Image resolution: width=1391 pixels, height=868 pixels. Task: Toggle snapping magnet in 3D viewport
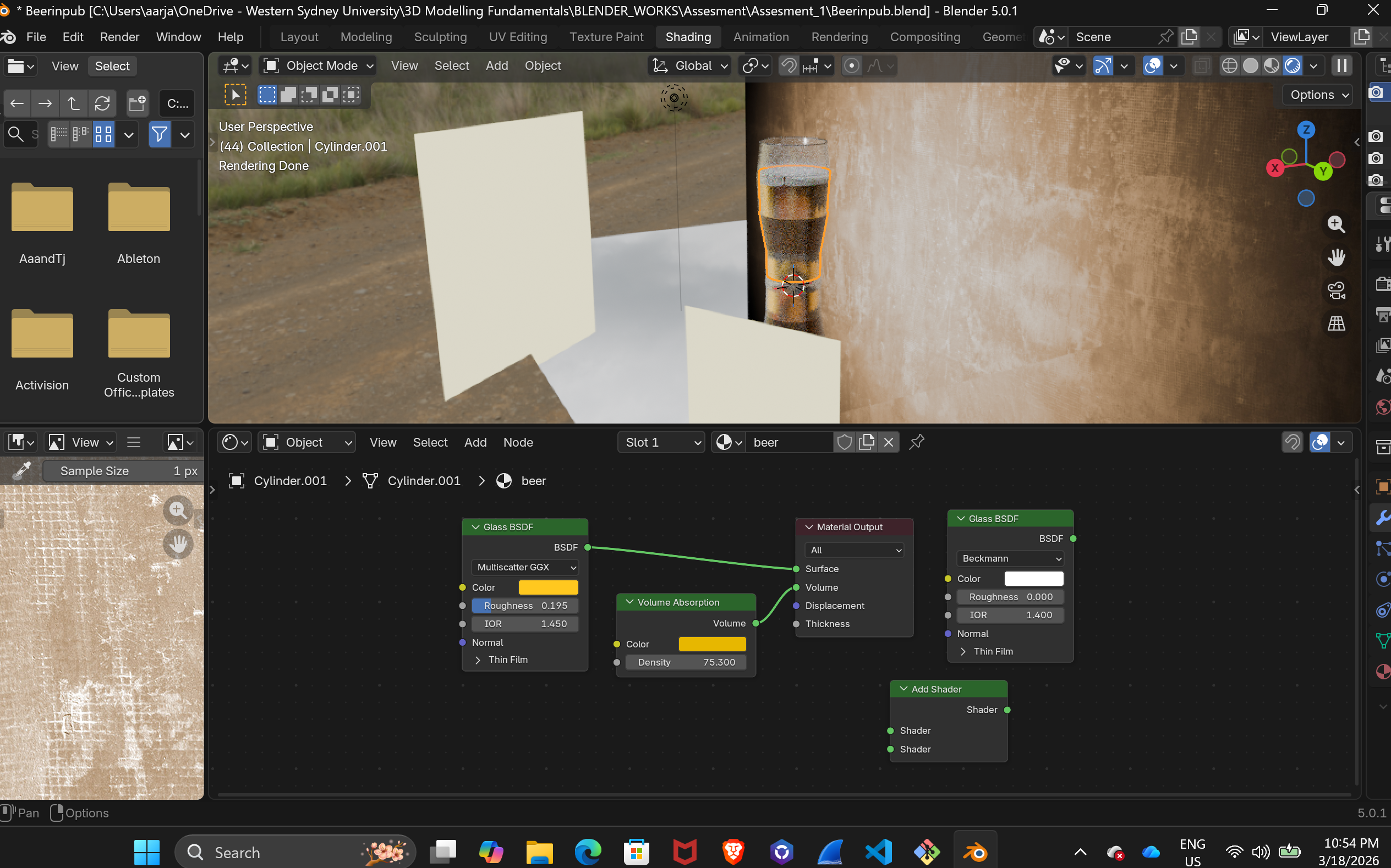point(790,66)
